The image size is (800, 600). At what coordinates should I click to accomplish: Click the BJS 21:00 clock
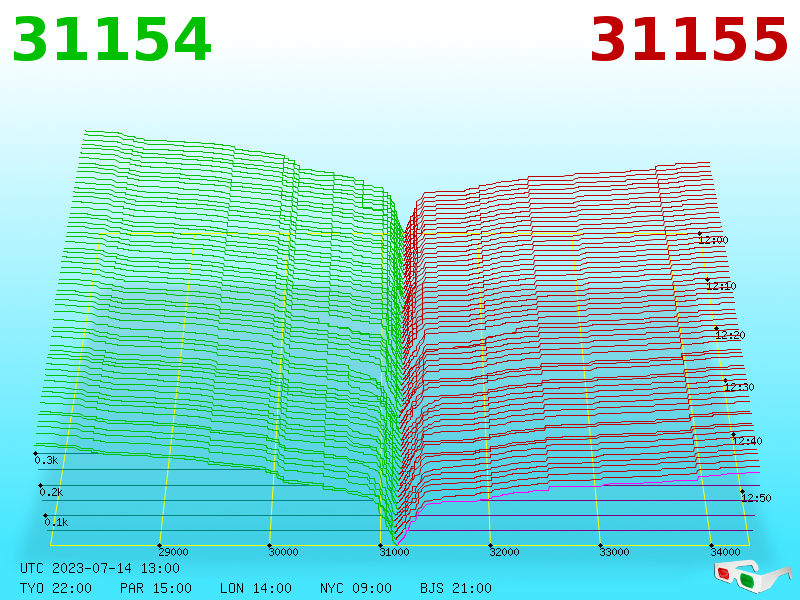pyautogui.click(x=456, y=588)
